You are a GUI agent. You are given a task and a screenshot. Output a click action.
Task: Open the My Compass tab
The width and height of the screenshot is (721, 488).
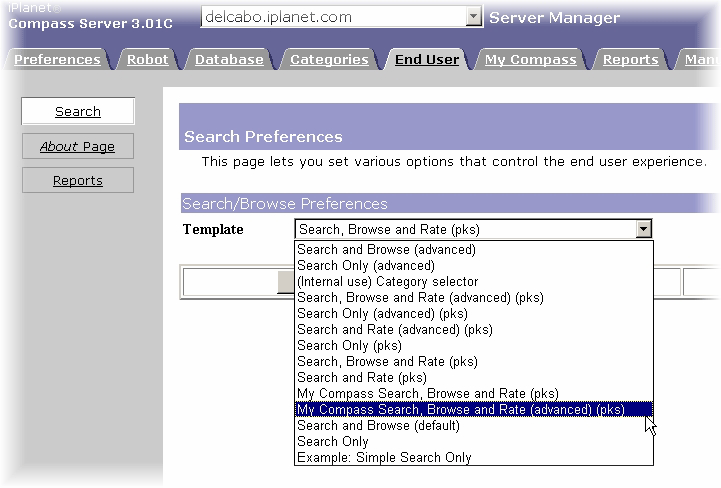[530, 59]
